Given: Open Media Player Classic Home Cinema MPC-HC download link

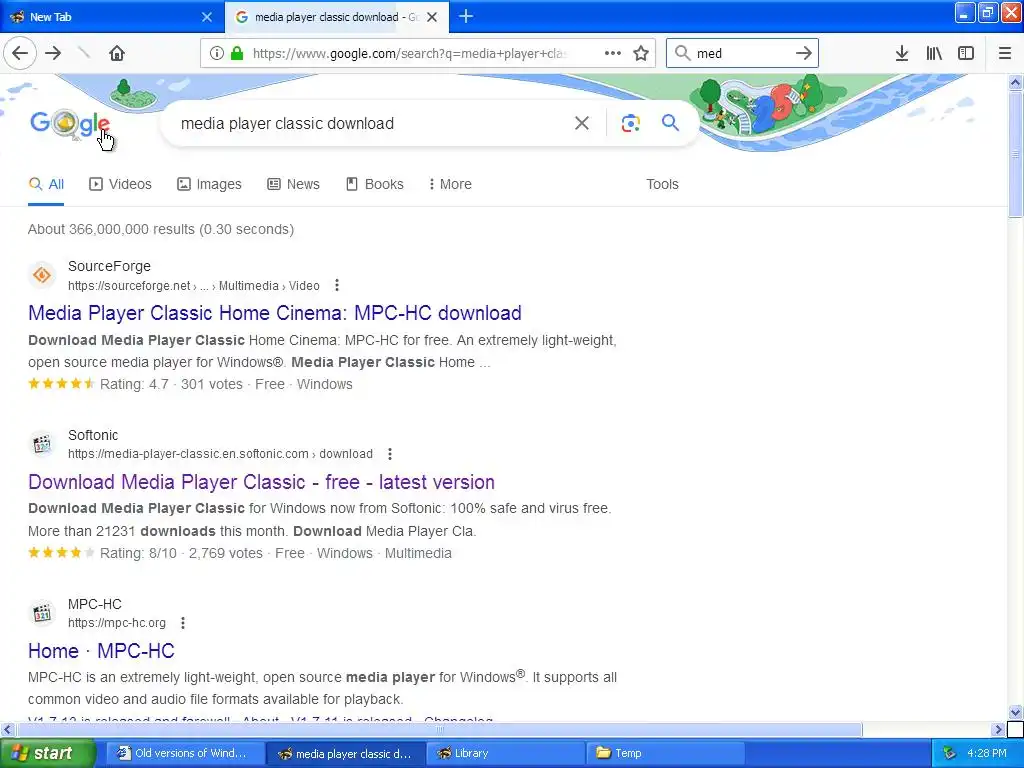Looking at the screenshot, I should [x=275, y=313].
